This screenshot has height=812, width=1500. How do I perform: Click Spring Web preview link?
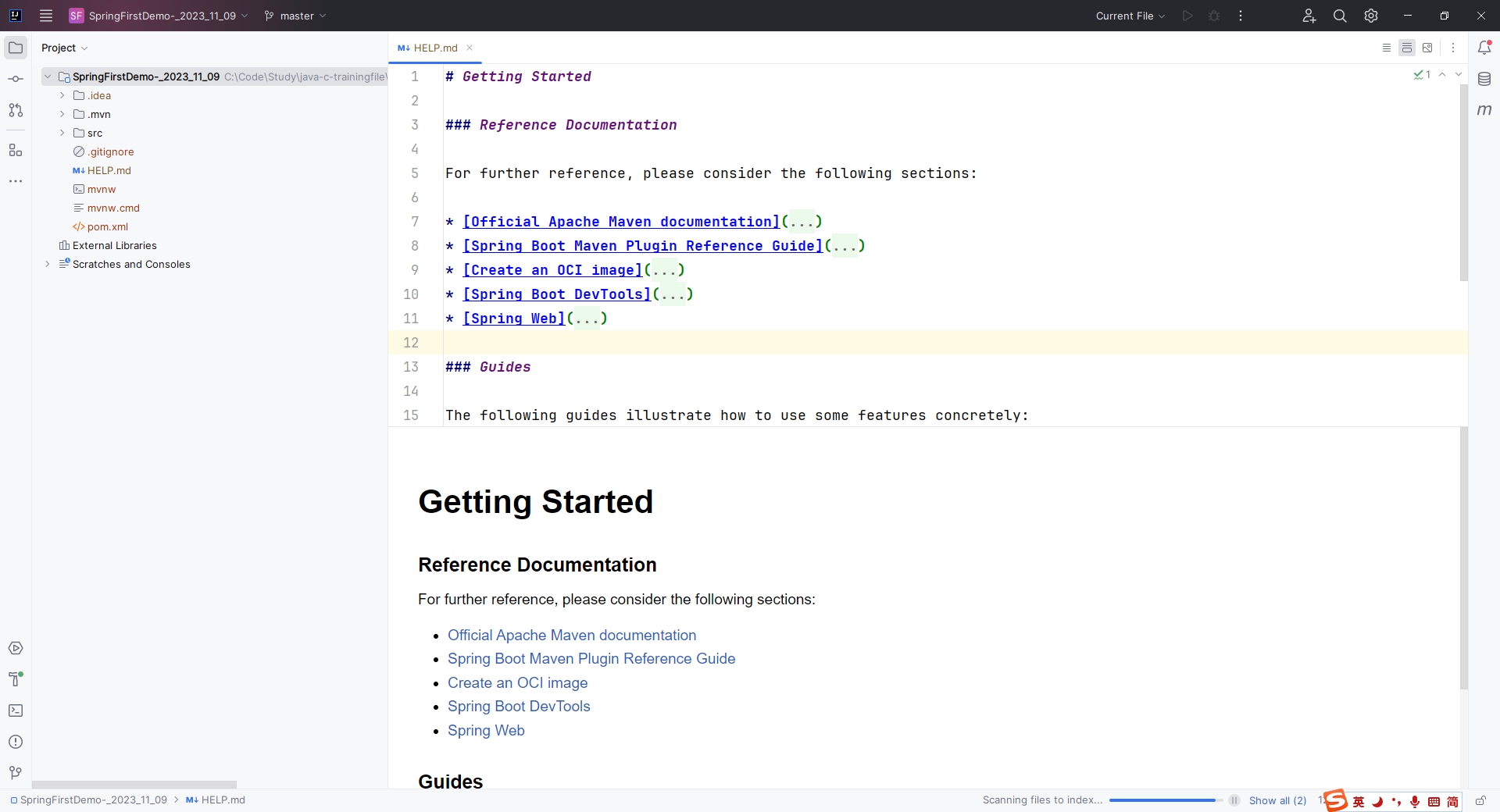pos(486,731)
